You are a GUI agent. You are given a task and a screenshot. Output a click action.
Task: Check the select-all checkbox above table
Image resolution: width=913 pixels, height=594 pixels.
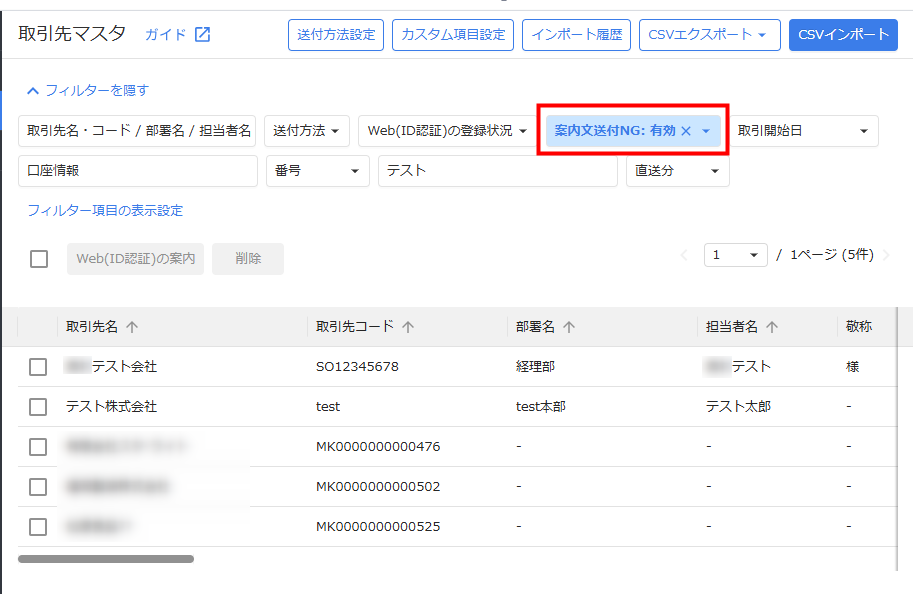click(x=39, y=259)
